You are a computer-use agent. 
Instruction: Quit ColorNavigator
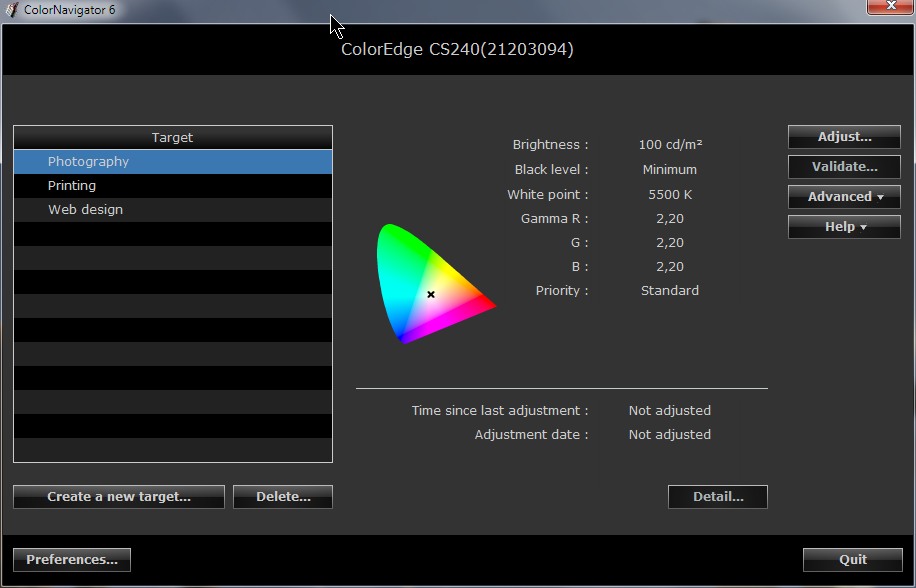pyautogui.click(x=853, y=559)
